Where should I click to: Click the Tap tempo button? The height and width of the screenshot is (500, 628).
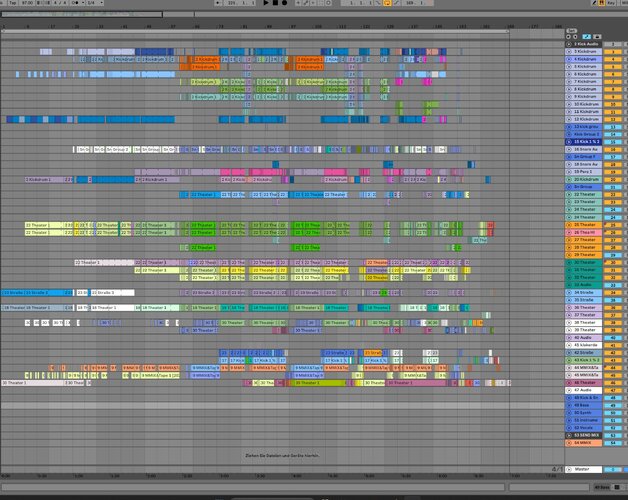point(12,3)
